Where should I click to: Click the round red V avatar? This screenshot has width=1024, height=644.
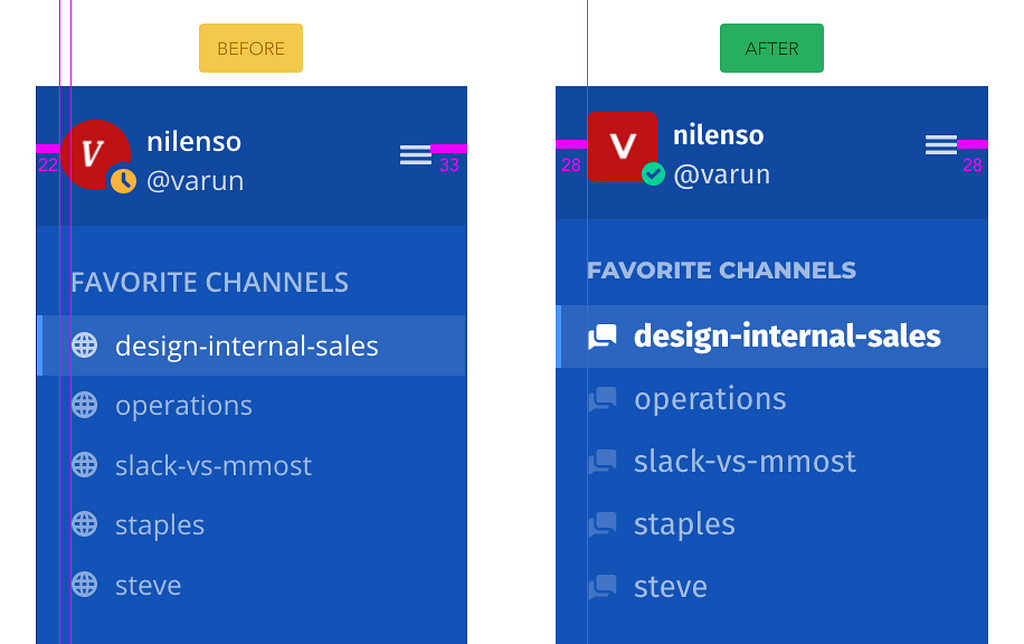93,151
